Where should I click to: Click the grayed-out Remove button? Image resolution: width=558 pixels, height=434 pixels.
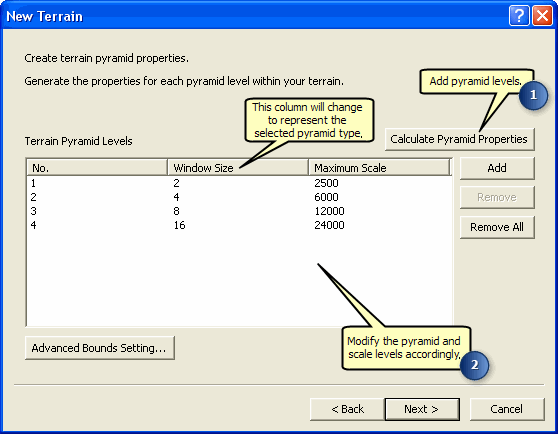click(497, 197)
